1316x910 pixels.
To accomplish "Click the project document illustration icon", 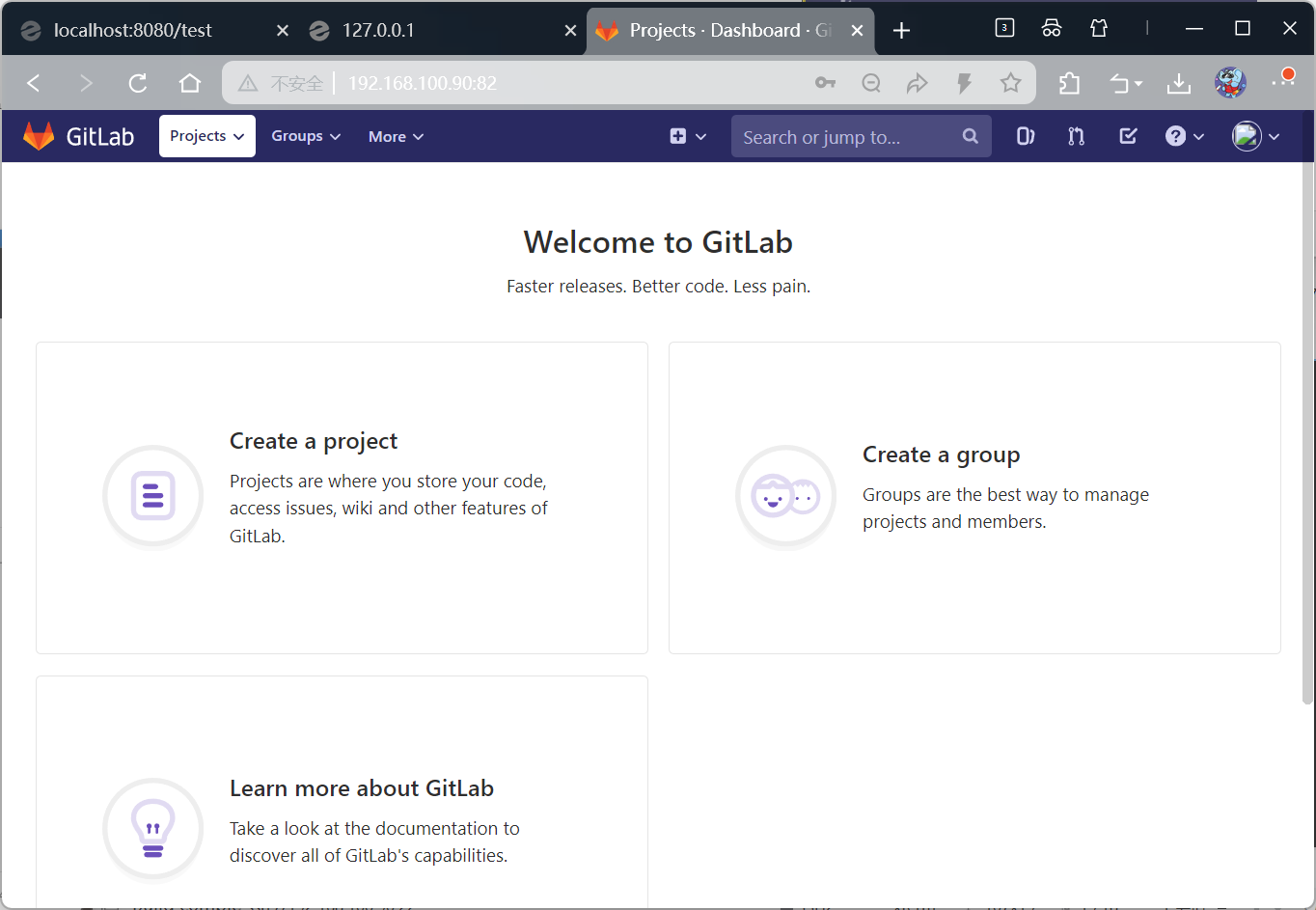I will tap(152, 496).
